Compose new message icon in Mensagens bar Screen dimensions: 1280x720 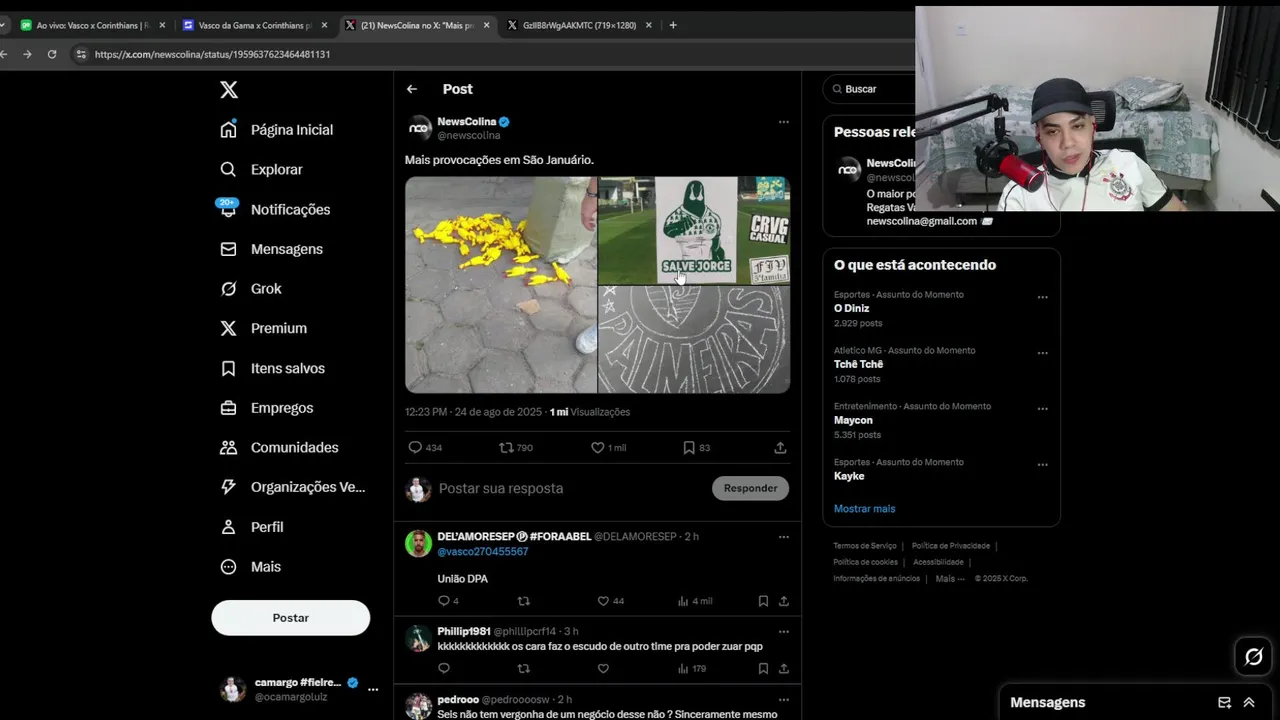click(1224, 702)
